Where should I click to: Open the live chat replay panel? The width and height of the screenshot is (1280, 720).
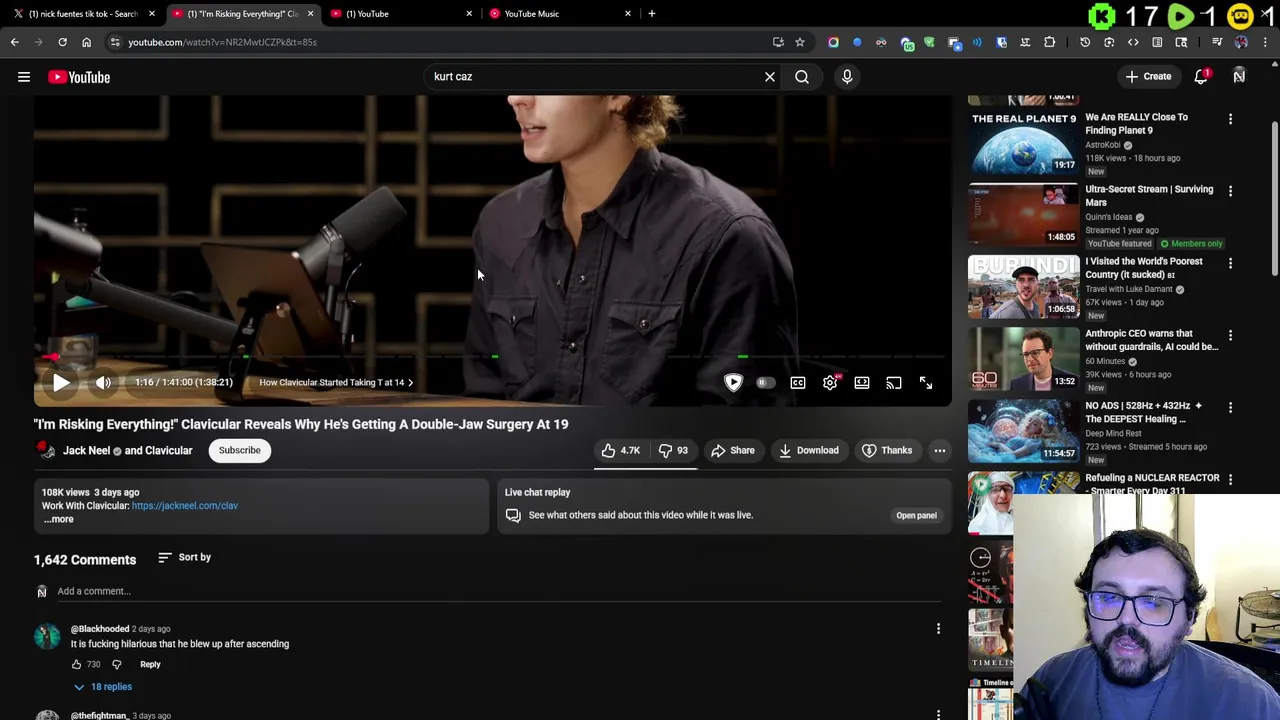916,515
